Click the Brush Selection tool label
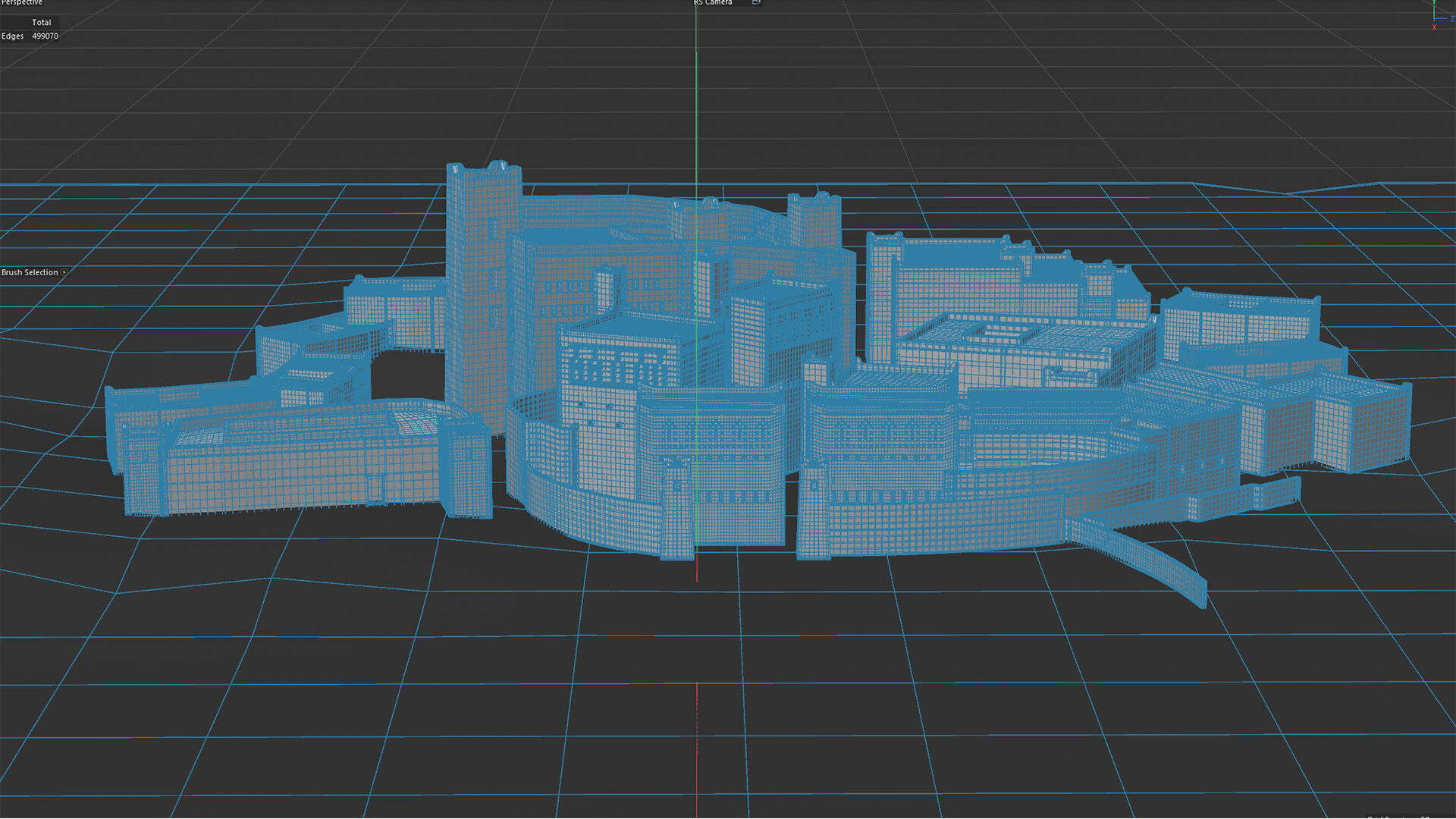 [x=30, y=272]
